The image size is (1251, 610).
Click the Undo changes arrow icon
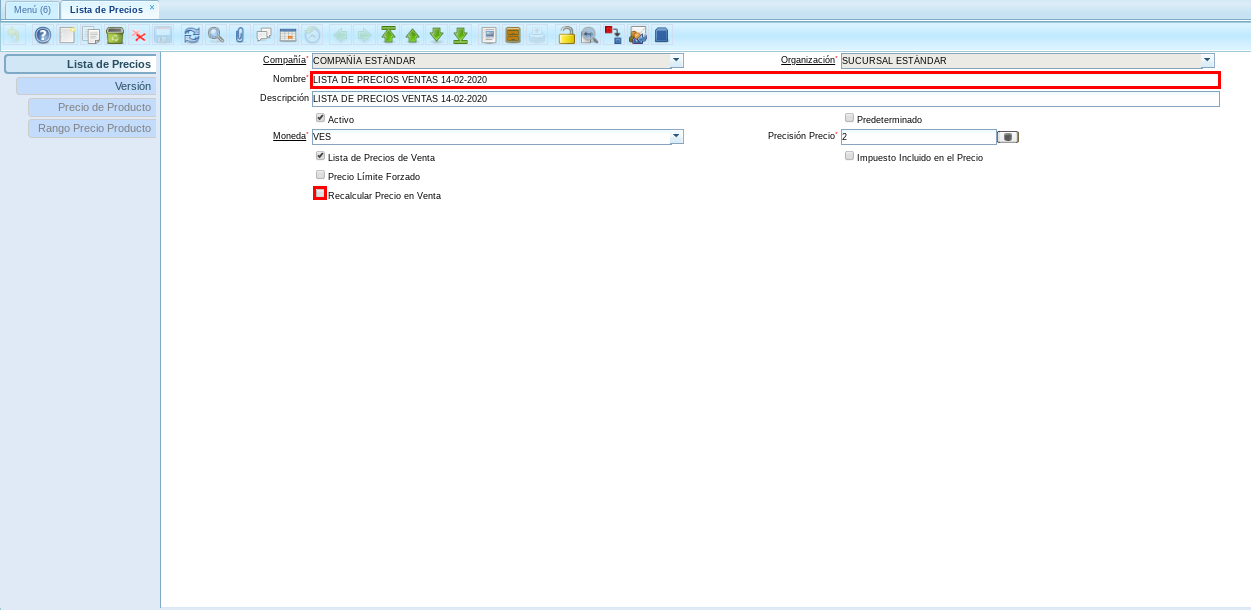point(14,35)
